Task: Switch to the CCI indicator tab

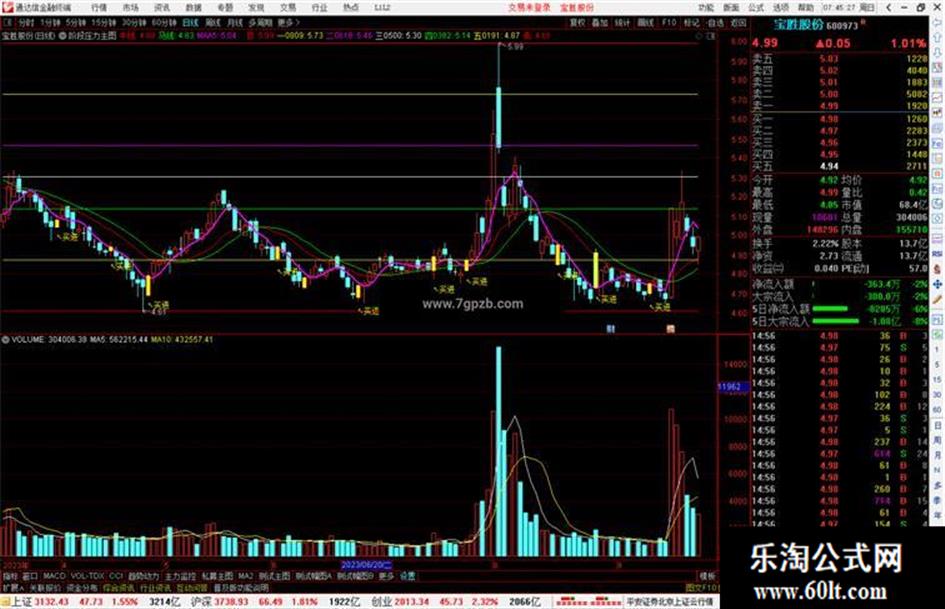Action: tap(116, 576)
